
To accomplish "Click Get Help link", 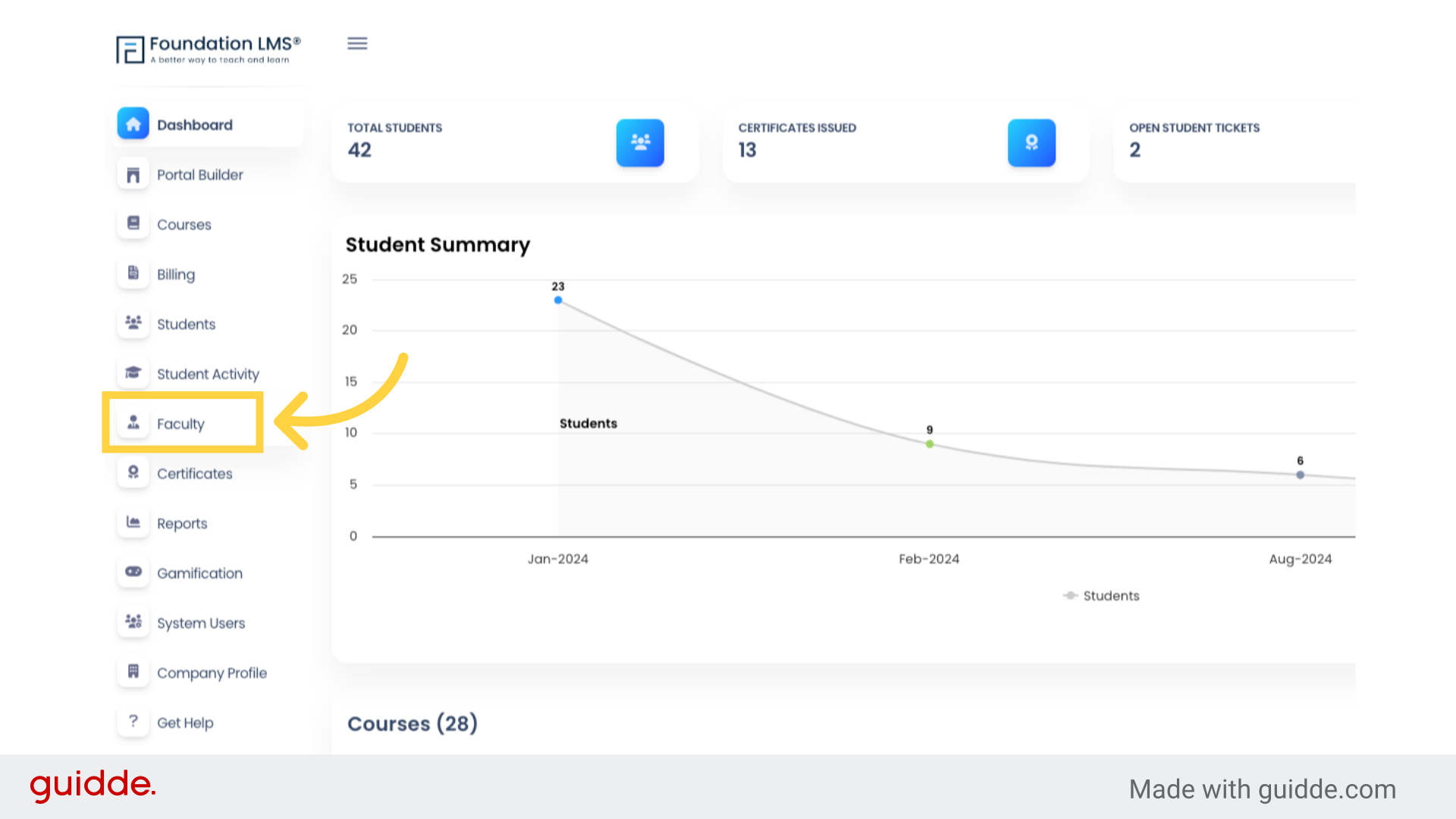I will click(x=185, y=723).
